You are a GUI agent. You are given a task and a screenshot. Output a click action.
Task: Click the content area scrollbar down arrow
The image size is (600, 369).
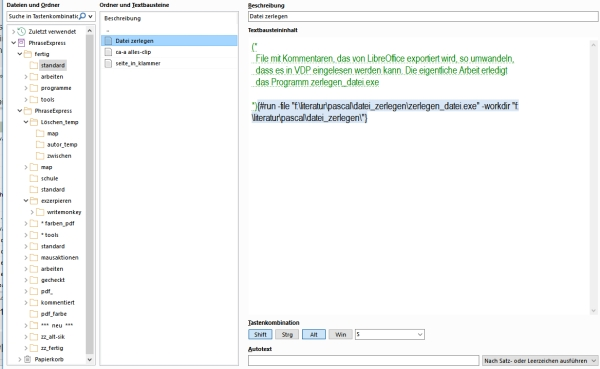point(593,311)
